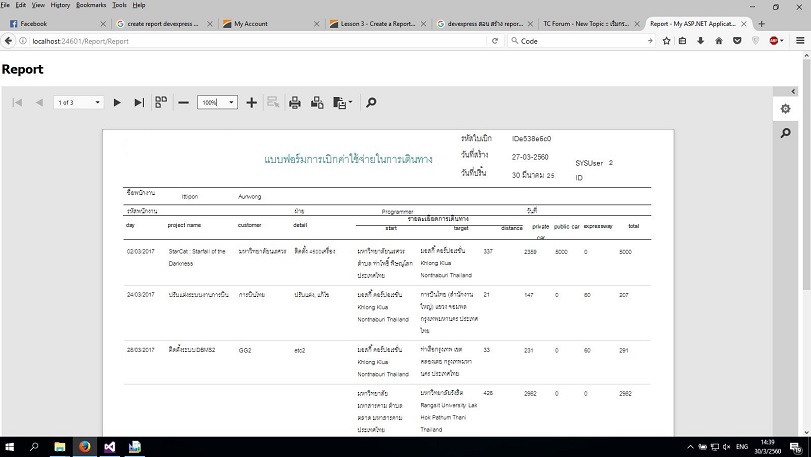The width and height of the screenshot is (811, 457).
Task: Select the 'GG2' customer cell
Action: click(245, 350)
